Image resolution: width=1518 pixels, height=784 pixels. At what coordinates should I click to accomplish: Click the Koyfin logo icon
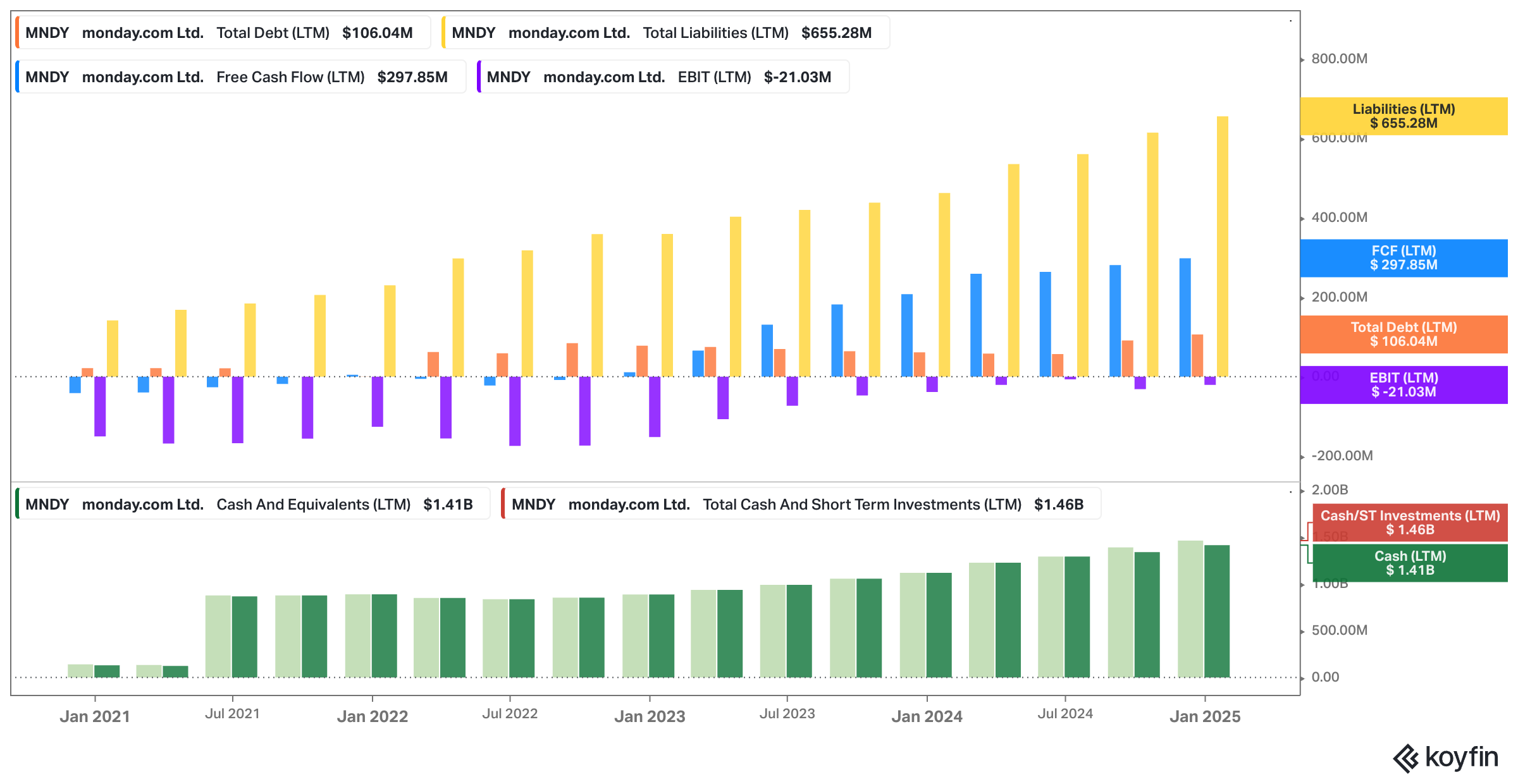click(1405, 758)
